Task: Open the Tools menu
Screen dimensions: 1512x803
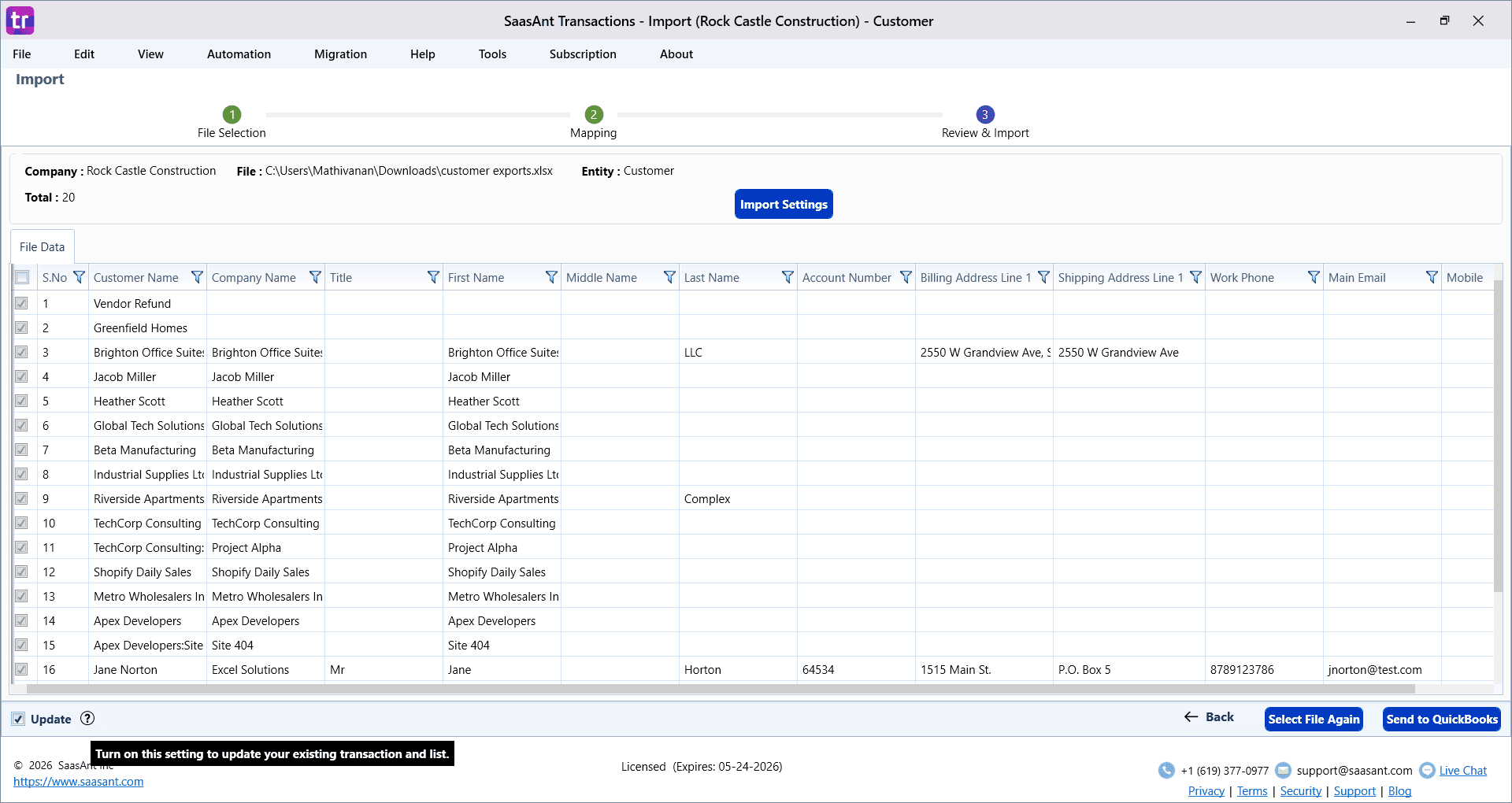Action: point(492,54)
